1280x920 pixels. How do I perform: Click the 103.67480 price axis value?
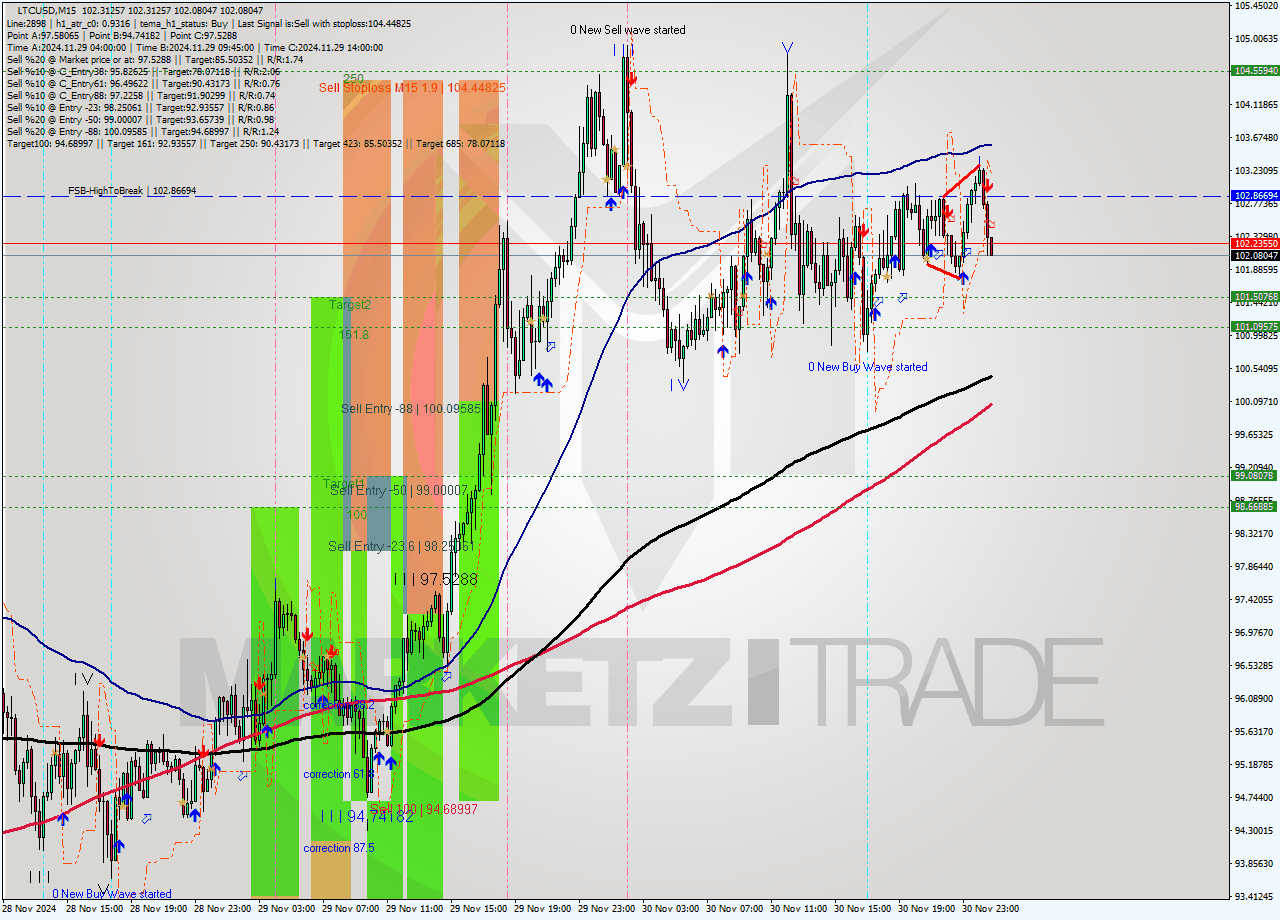[1256, 137]
